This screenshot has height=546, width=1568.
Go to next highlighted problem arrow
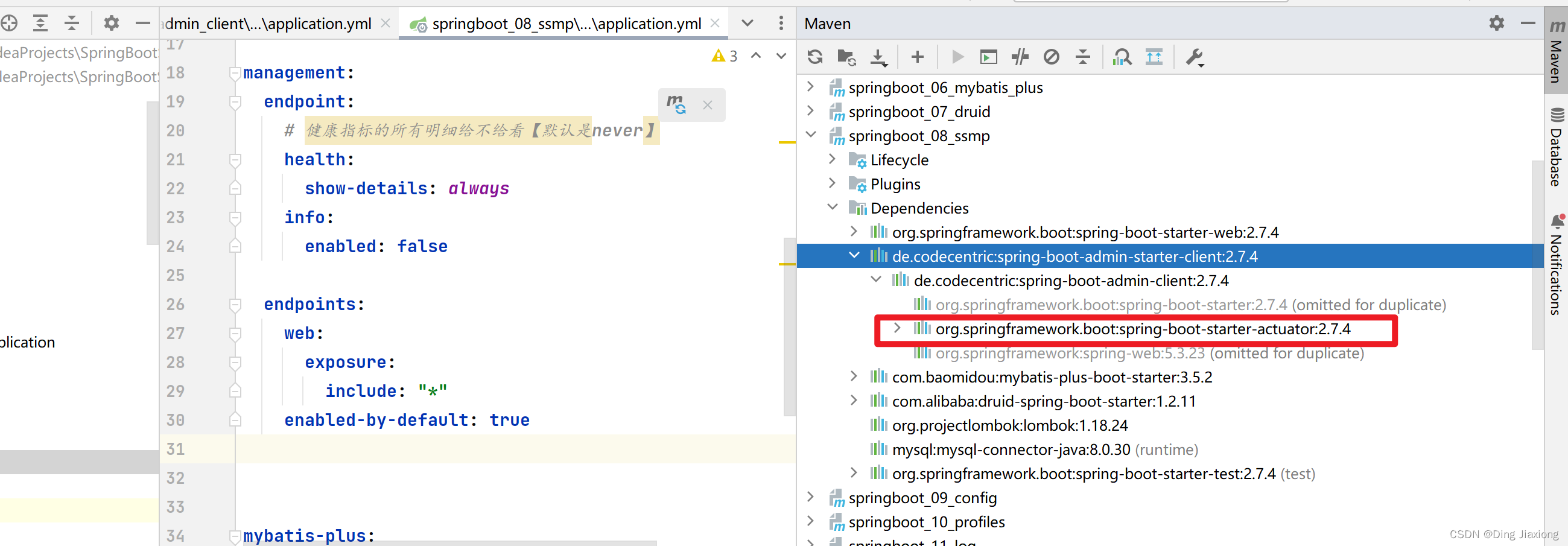click(x=781, y=56)
